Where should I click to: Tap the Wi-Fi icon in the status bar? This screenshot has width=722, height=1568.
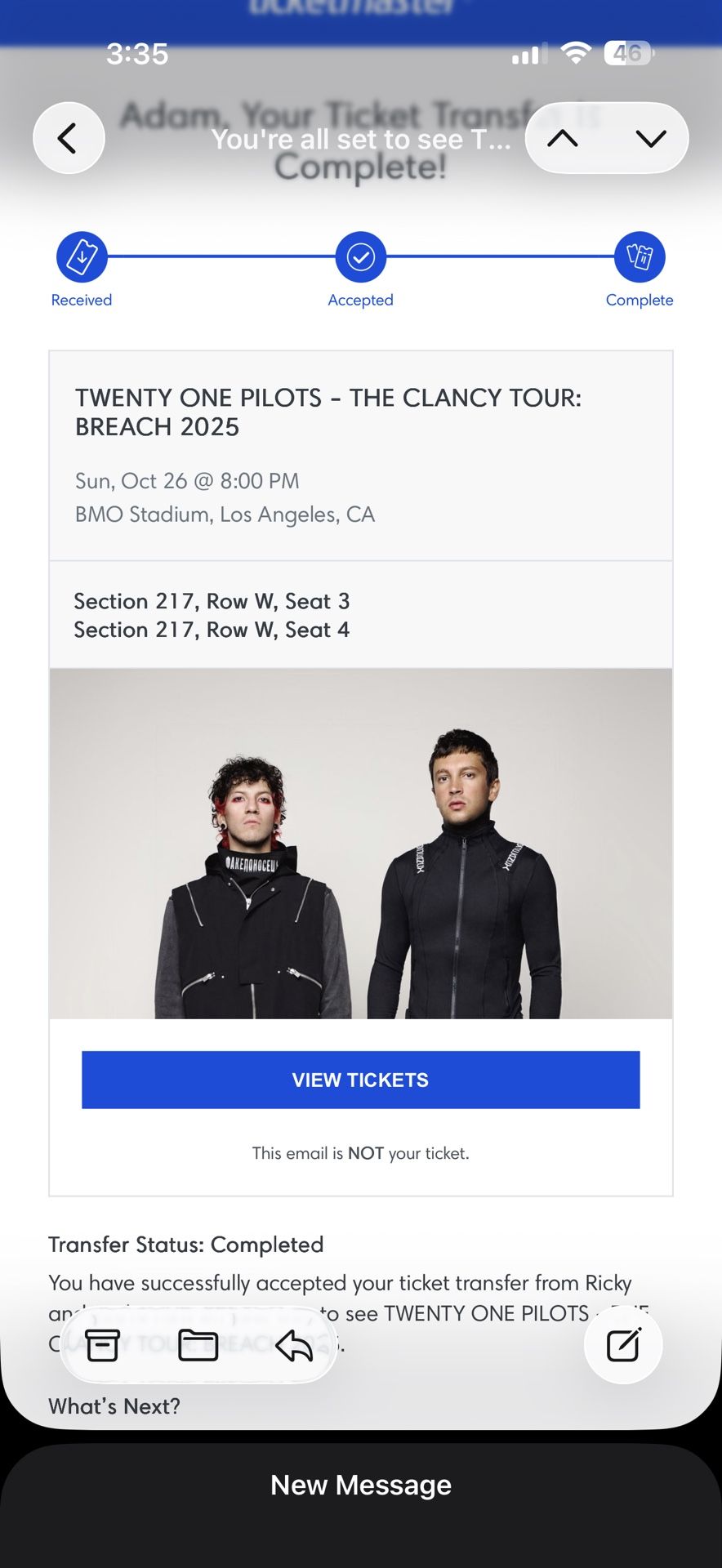pyautogui.click(x=576, y=52)
